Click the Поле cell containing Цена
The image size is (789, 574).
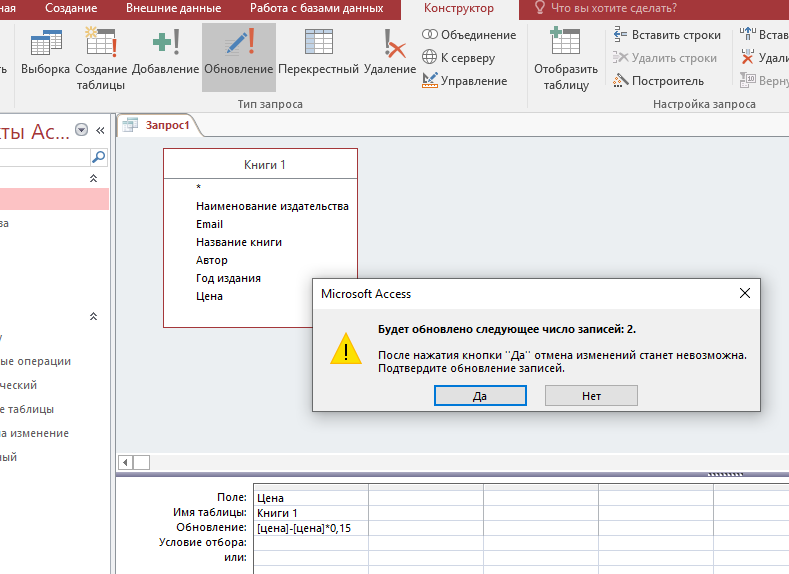(x=311, y=498)
